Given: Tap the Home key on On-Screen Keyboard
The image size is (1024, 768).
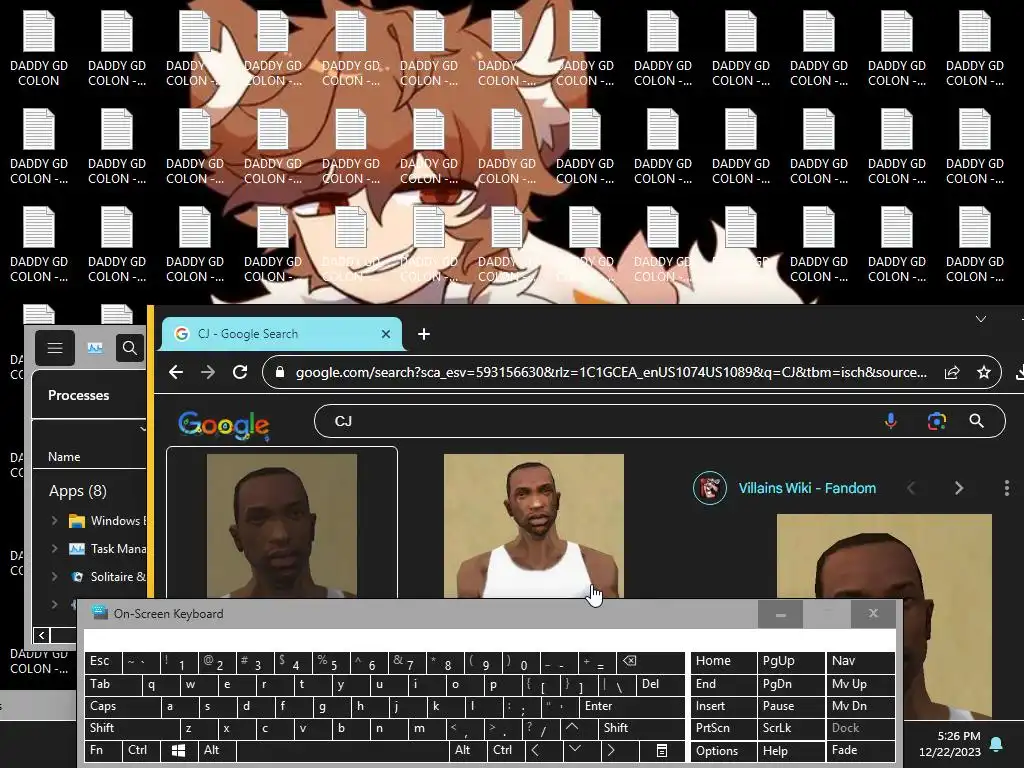Looking at the screenshot, I should pos(724,662).
